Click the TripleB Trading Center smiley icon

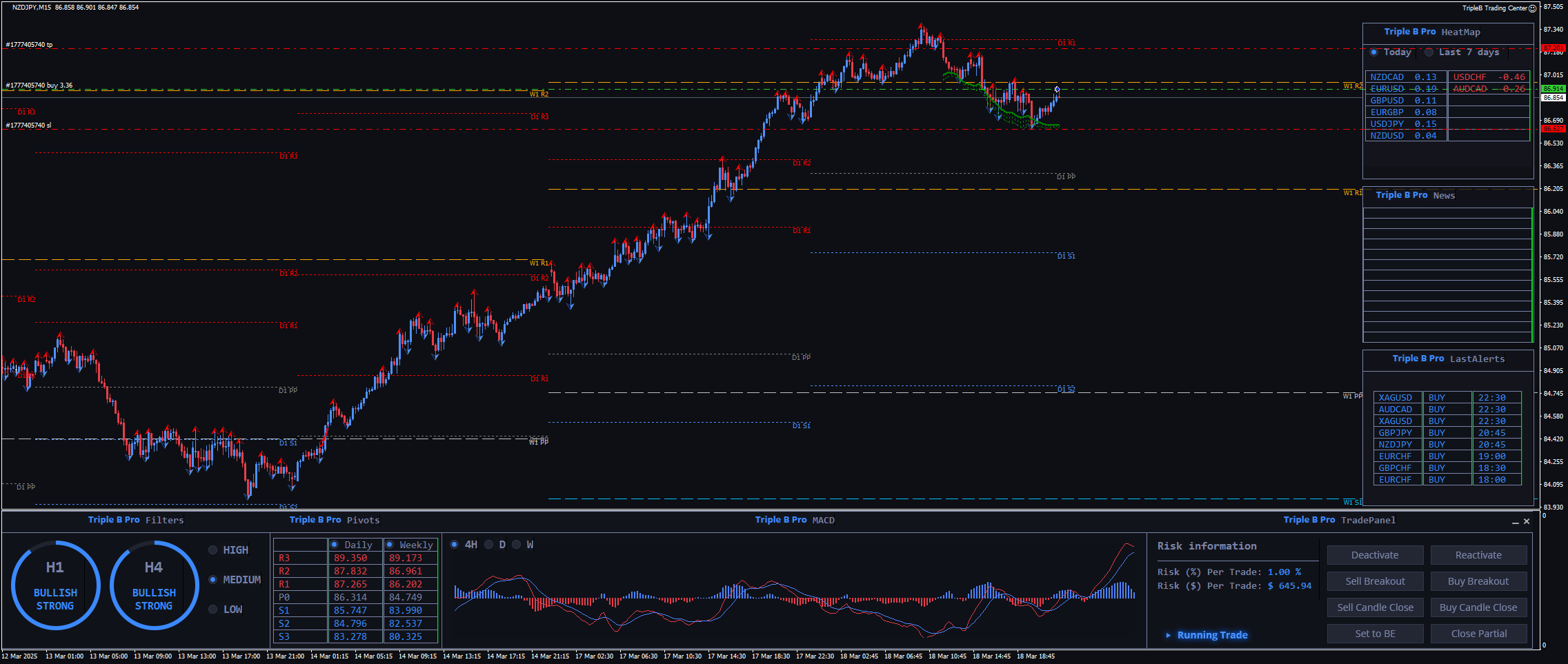tap(1532, 8)
